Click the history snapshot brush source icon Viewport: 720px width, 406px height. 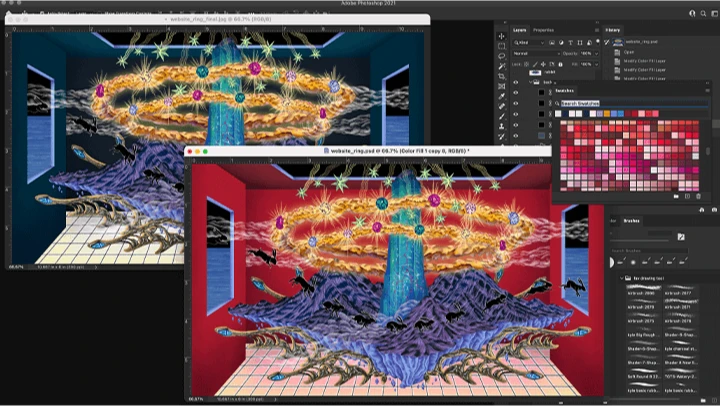[x=607, y=42]
